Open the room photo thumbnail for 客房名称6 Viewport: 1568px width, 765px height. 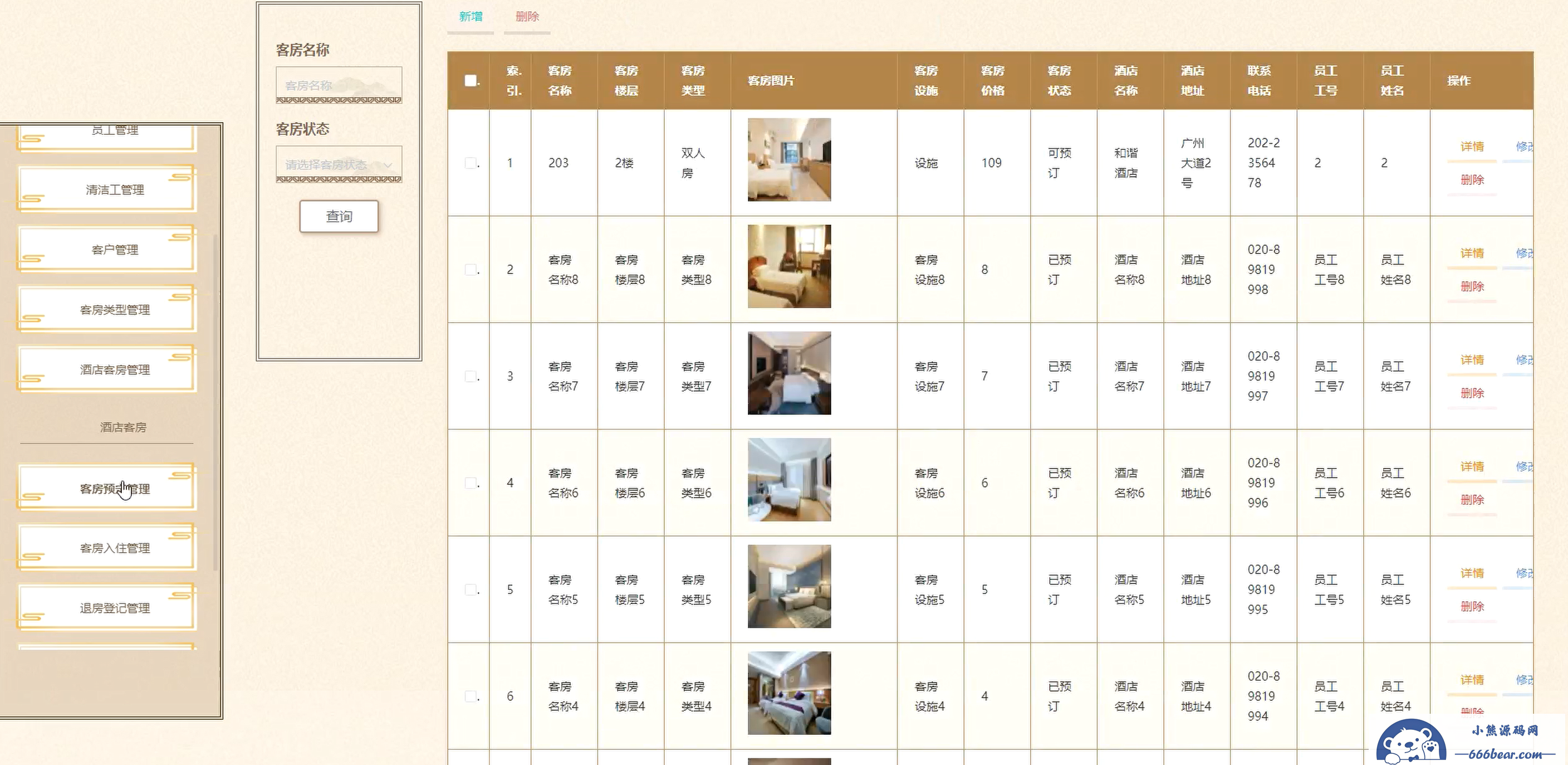point(789,479)
